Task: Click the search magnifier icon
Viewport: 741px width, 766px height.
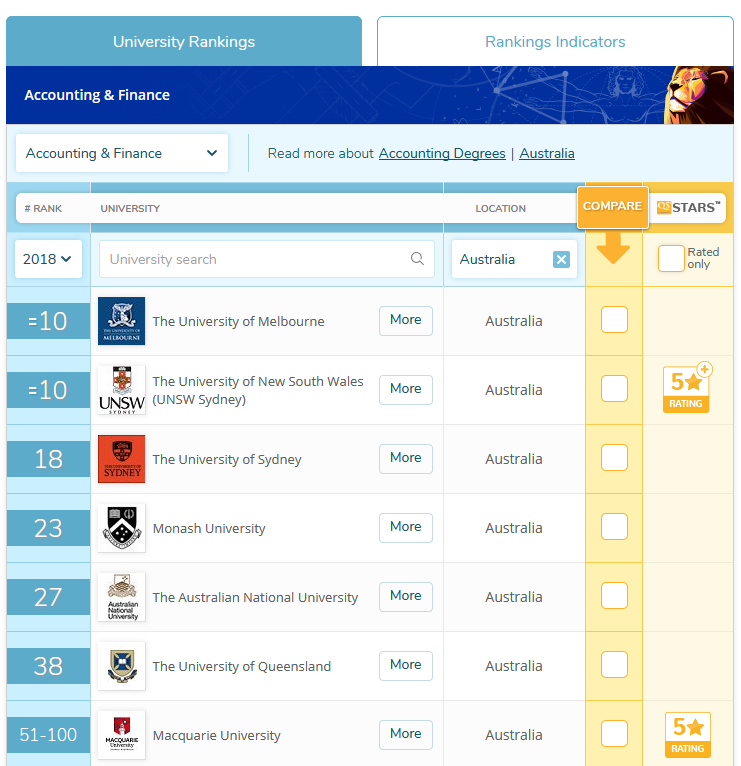Action: pyautogui.click(x=417, y=259)
